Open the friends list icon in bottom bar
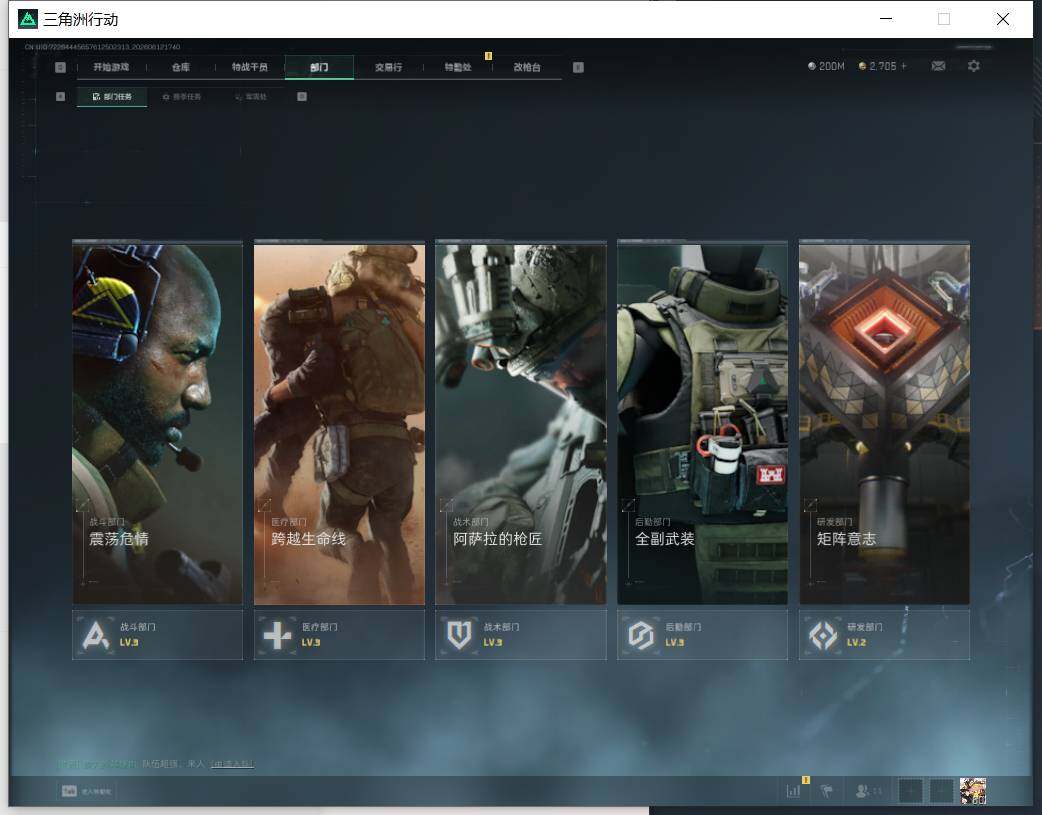The image size is (1042, 815). pyautogui.click(x=863, y=790)
